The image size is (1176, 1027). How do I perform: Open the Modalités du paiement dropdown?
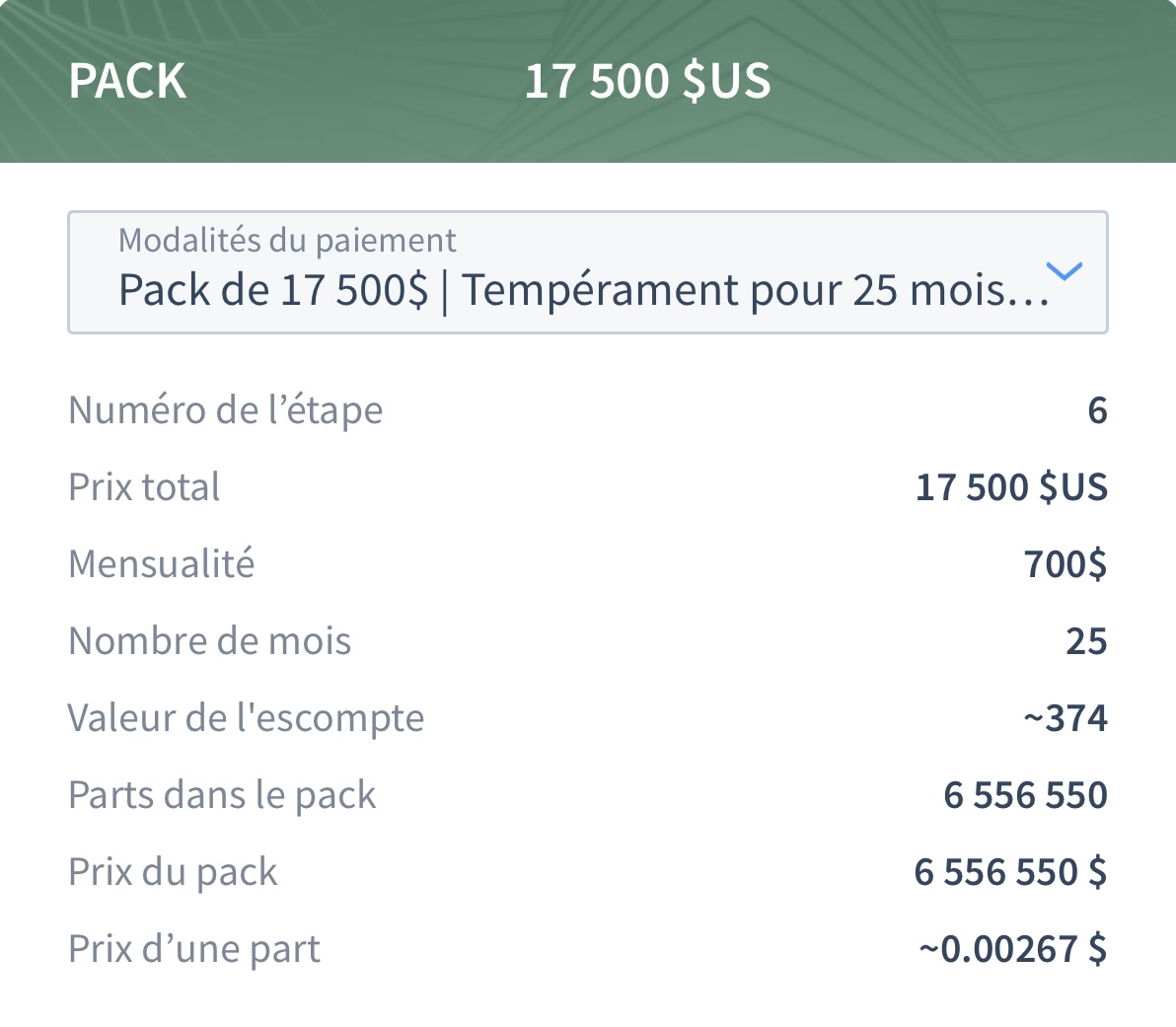click(x=587, y=272)
